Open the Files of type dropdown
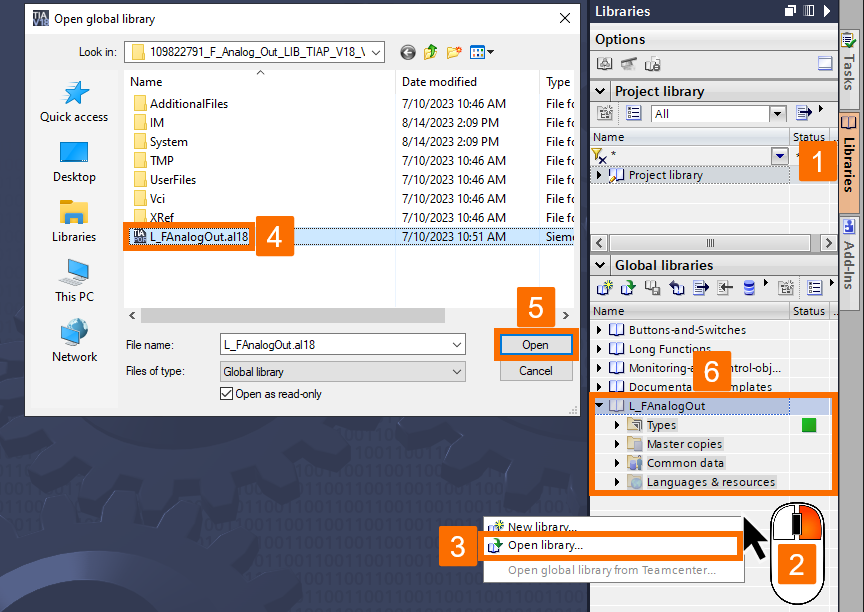This screenshot has width=864, height=612. pyautogui.click(x=455, y=371)
